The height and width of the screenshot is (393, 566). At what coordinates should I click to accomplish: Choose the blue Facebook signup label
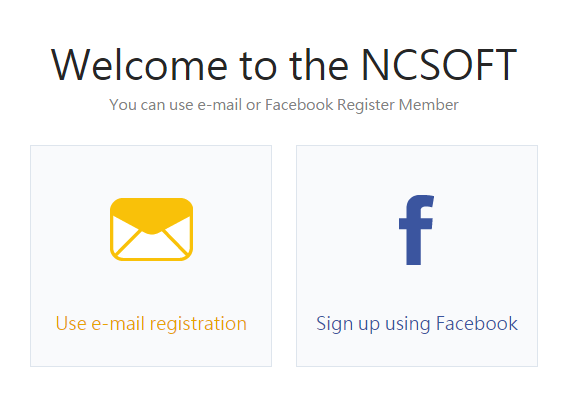point(417,324)
